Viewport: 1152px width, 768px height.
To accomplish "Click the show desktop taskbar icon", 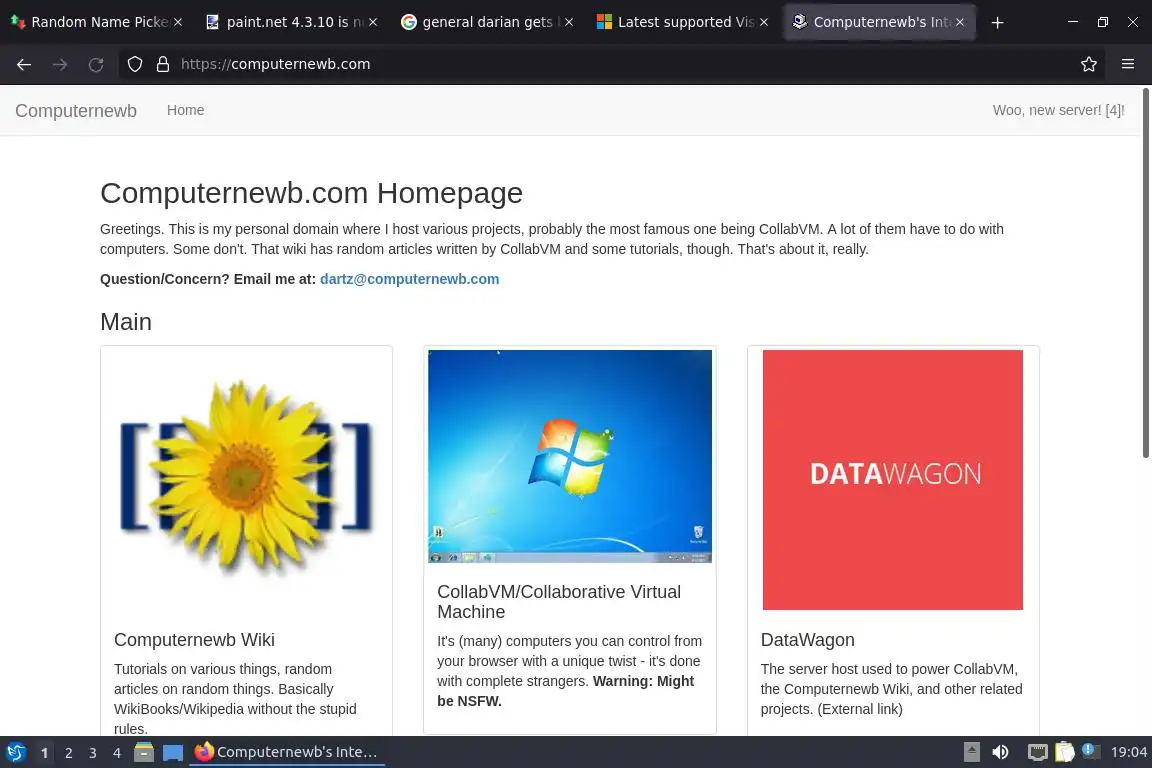I will [173, 753].
